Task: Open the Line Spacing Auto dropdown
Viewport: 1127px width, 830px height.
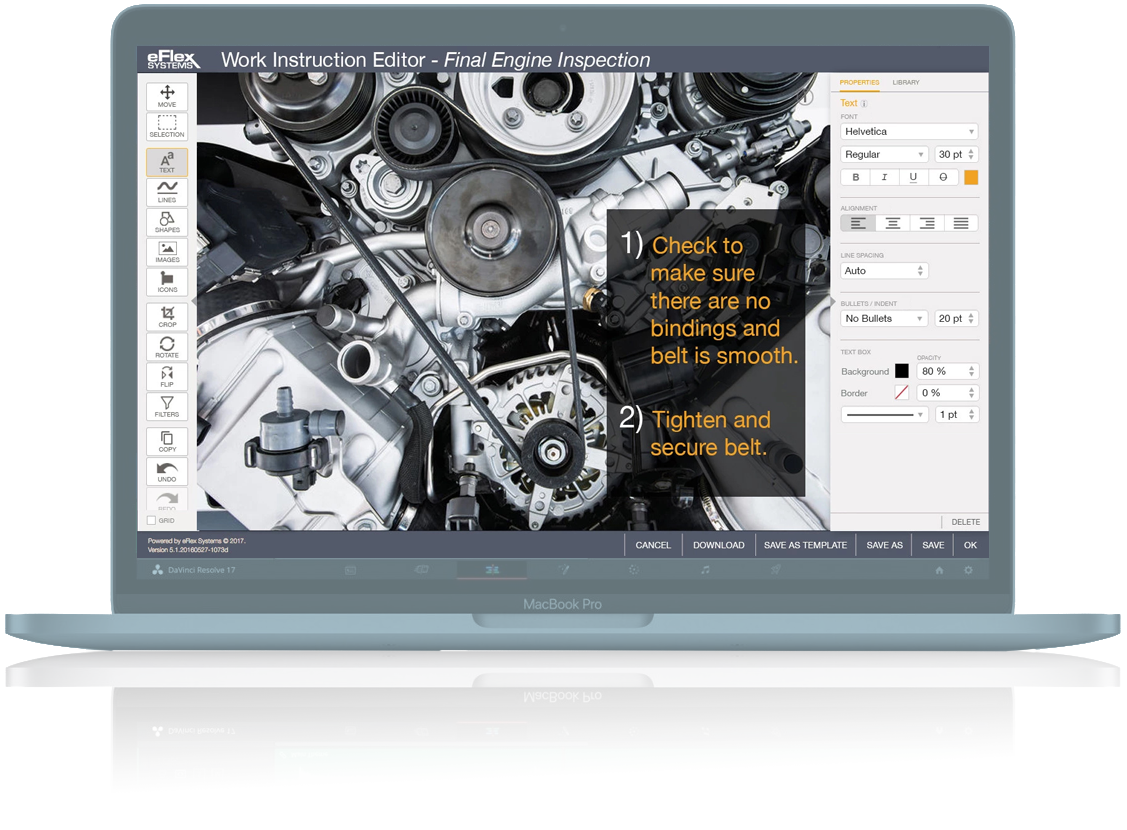Action: tap(884, 271)
